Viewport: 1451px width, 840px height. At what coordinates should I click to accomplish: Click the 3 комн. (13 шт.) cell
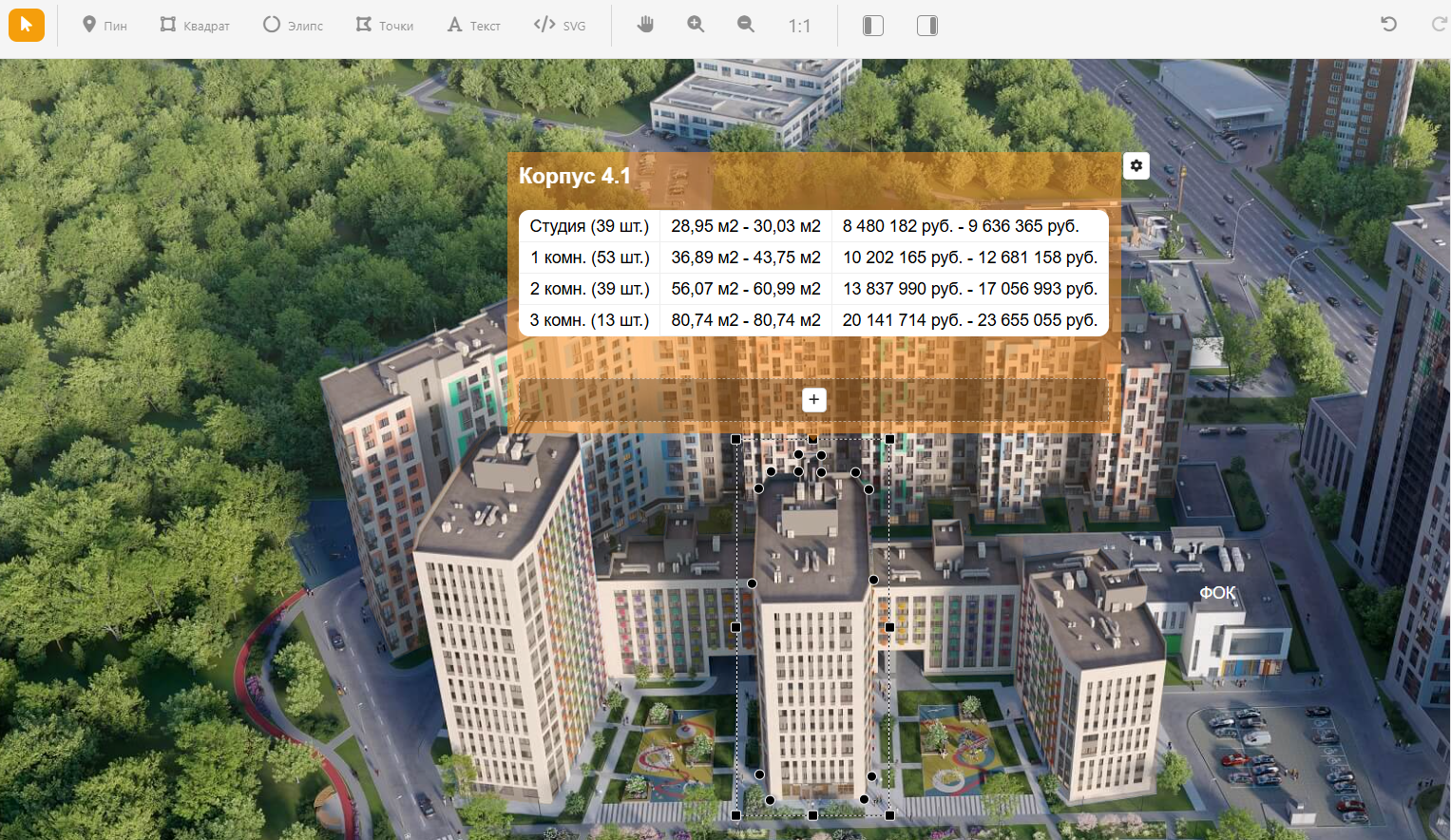pyautogui.click(x=589, y=320)
